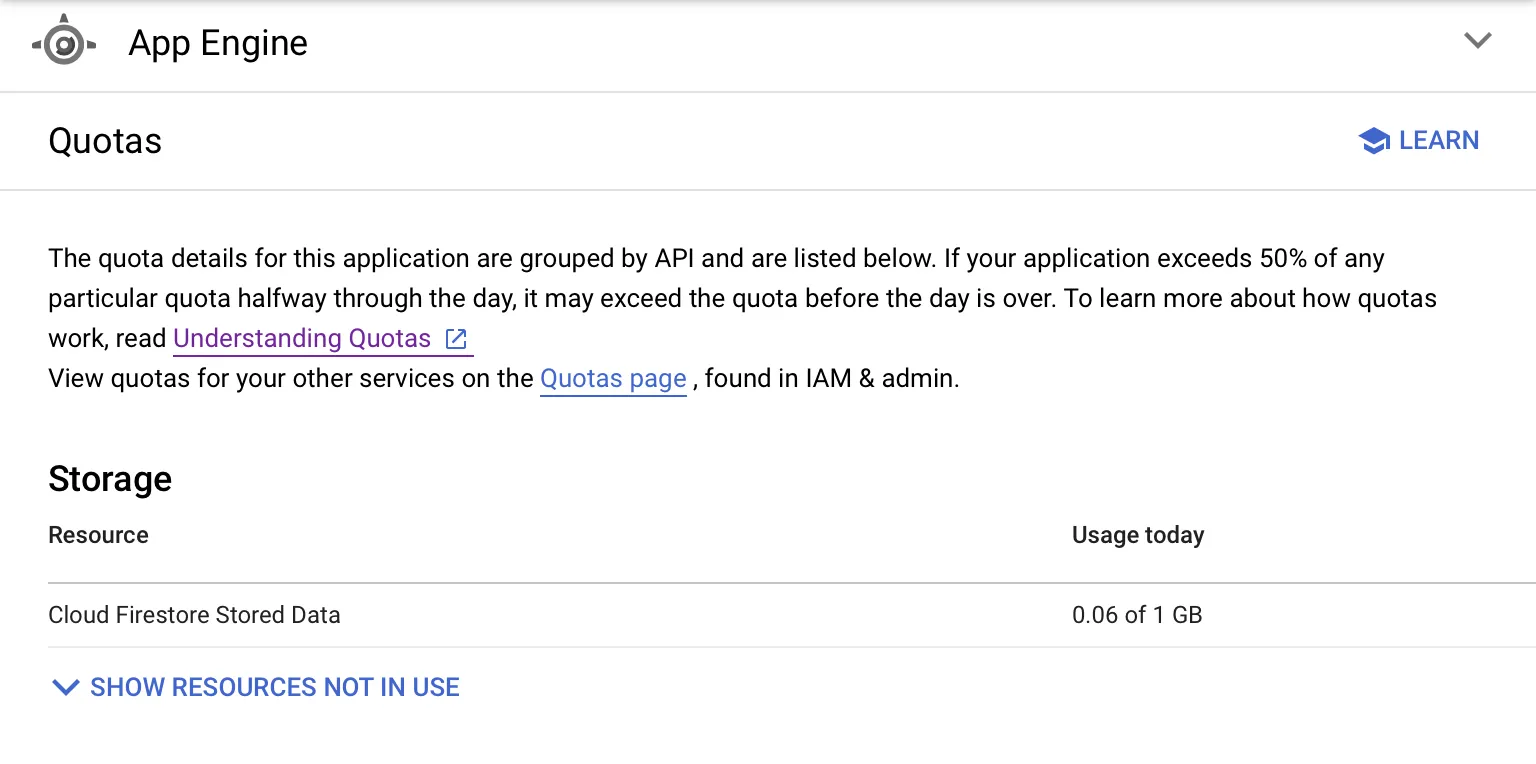This screenshot has width=1536, height=764.
Task: Click the Usage today column header
Action: point(1137,535)
